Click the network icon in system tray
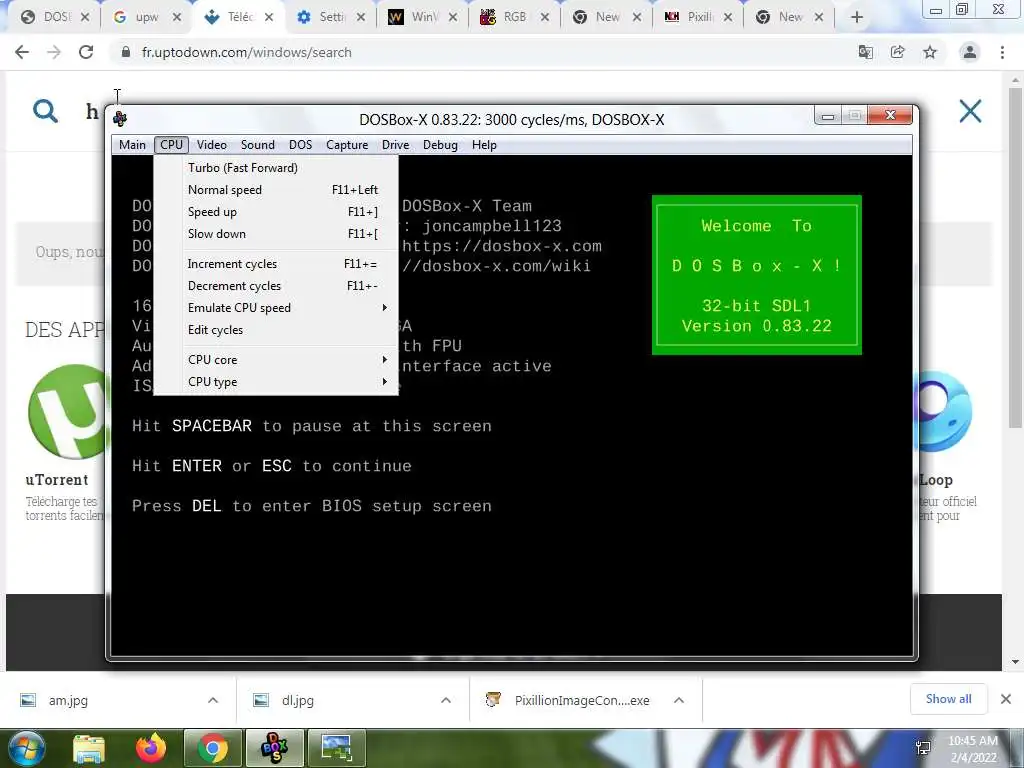Viewport: 1024px width, 768px height. point(923,748)
